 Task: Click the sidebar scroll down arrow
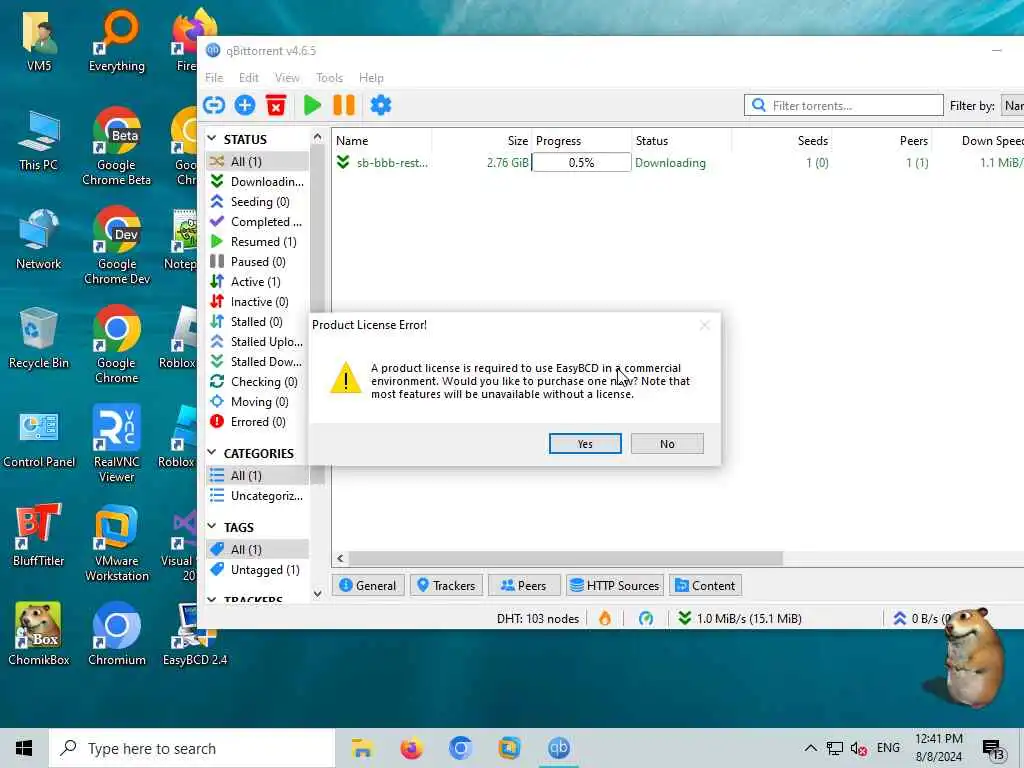(x=317, y=594)
